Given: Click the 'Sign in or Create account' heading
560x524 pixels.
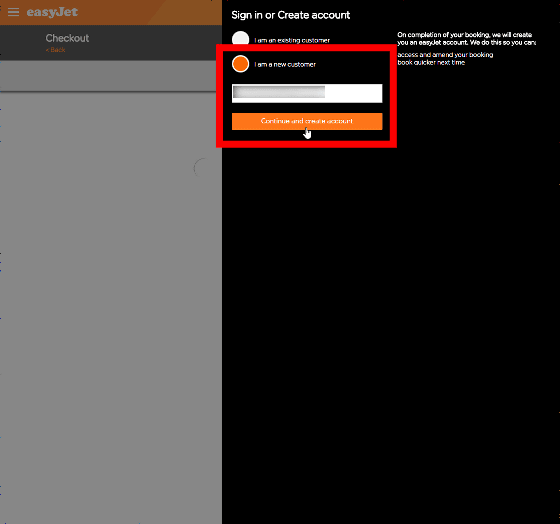Looking at the screenshot, I should (291, 15).
